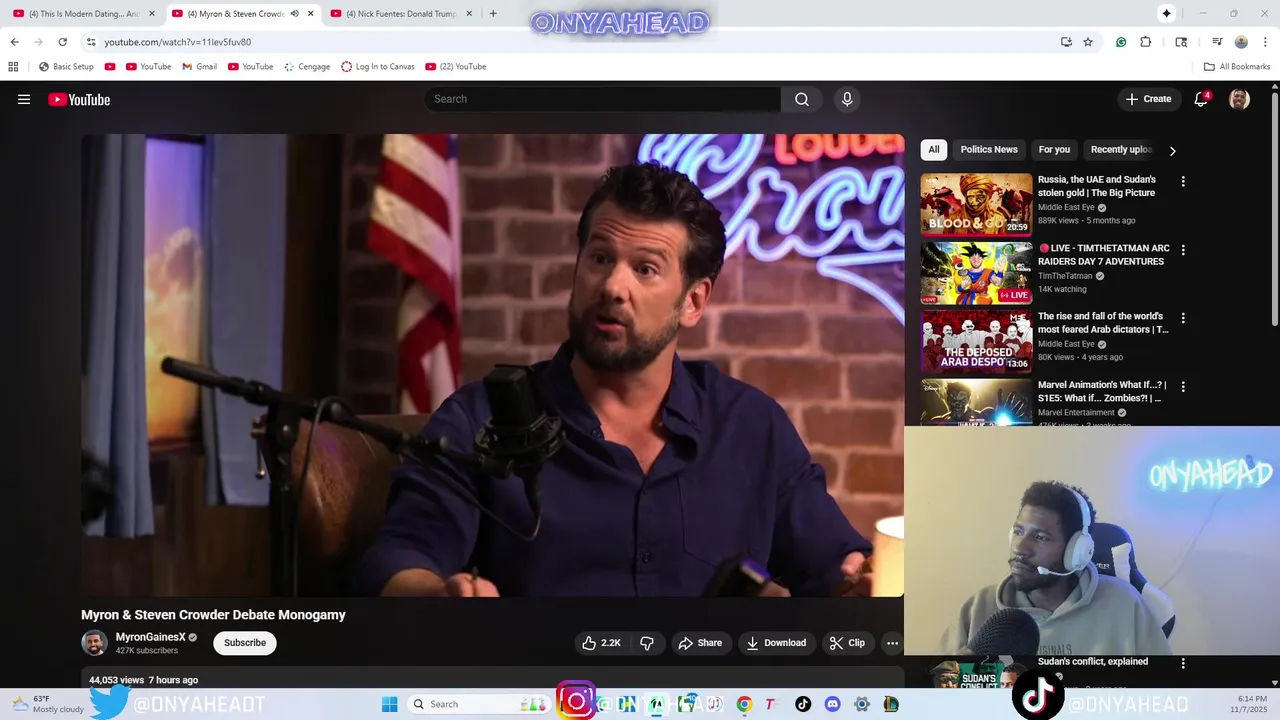Open Gmail bookmark
This screenshot has width=1280, height=720.
coord(199,67)
